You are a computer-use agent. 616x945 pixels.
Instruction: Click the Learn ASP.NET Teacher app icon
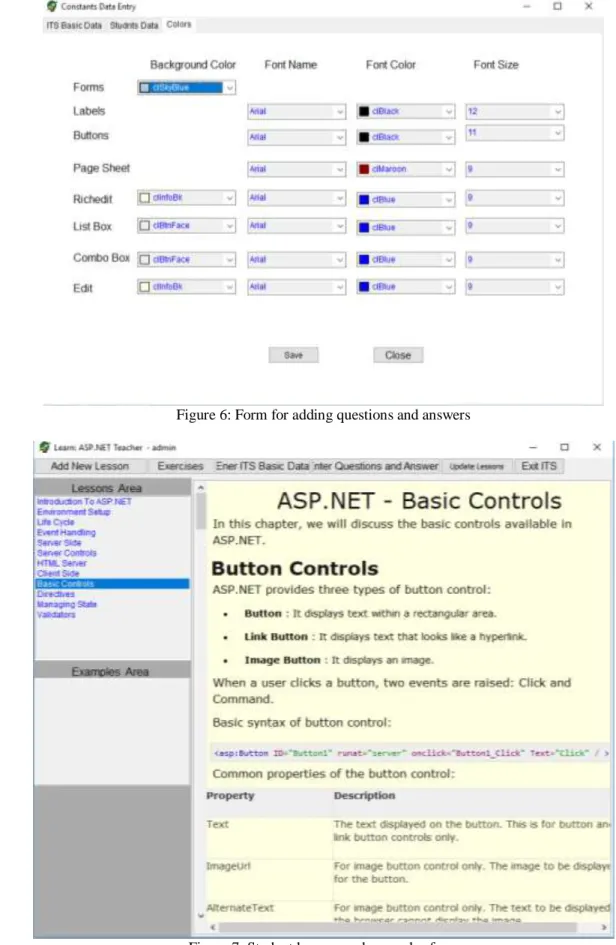[44, 447]
